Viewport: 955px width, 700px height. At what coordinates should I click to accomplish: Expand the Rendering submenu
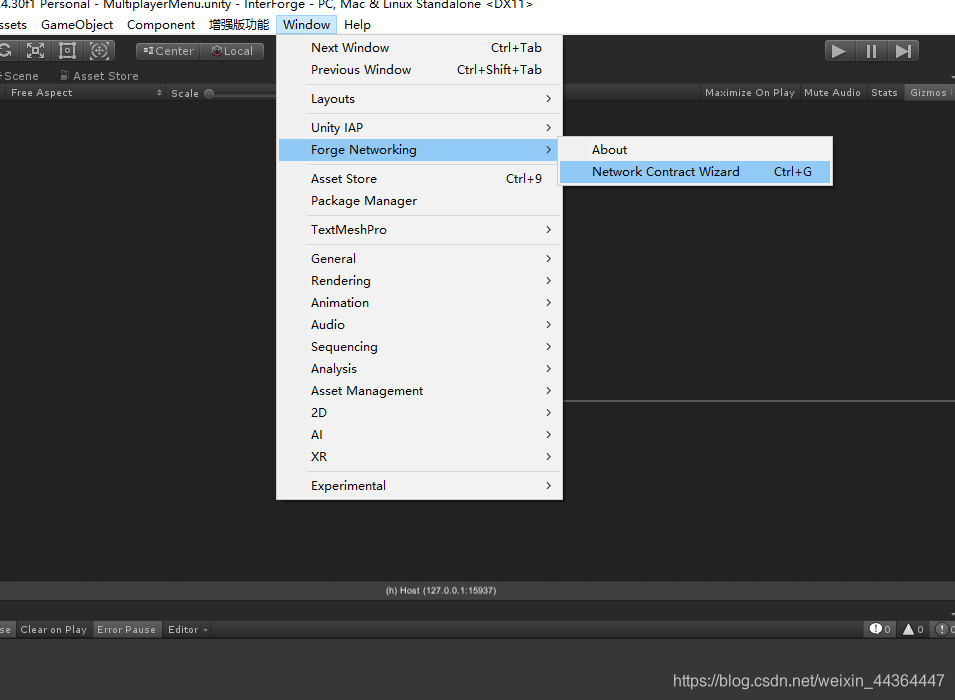[x=419, y=280]
